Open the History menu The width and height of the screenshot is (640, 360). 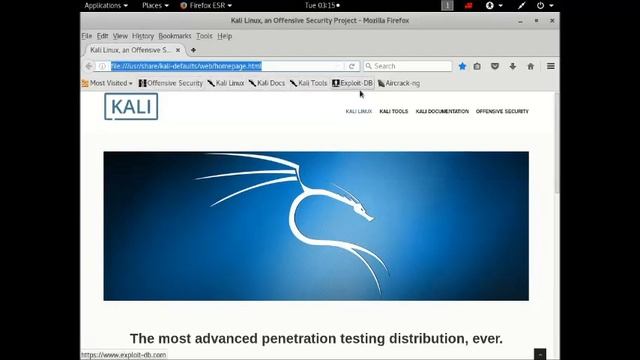(x=143, y=36)
